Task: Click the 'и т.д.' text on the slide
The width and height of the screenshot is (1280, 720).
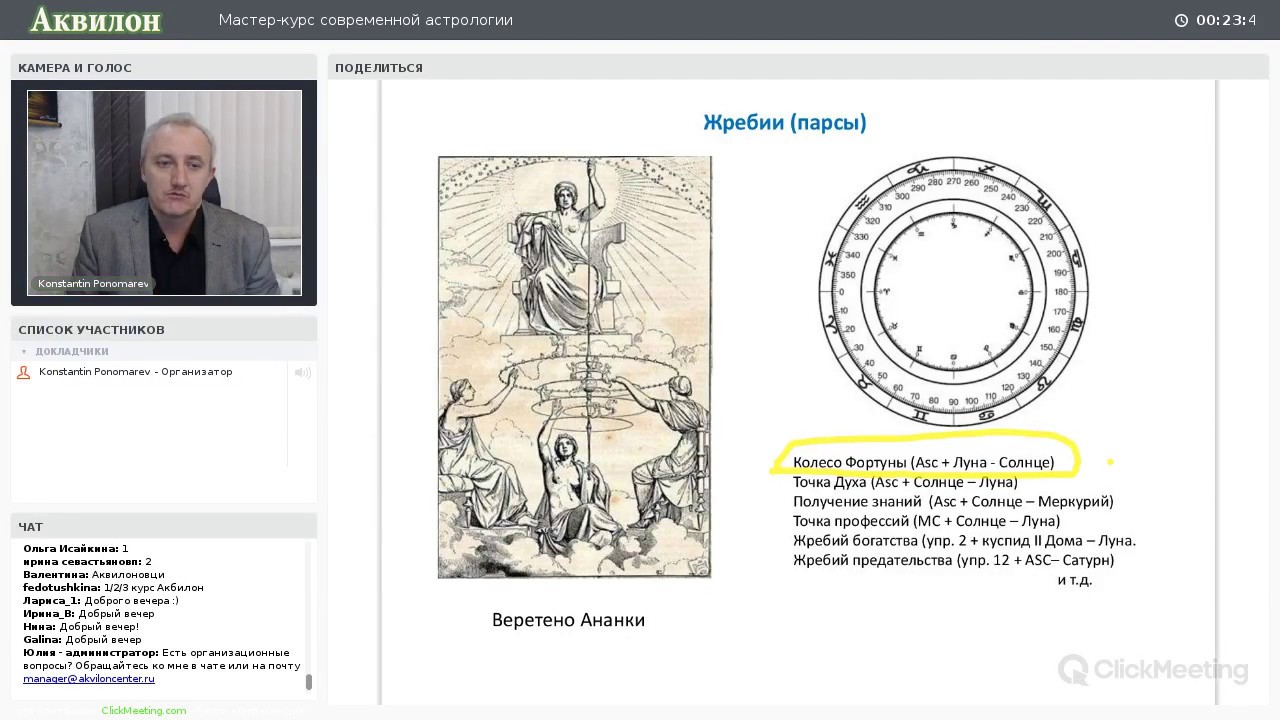Action: (1075, 580)
